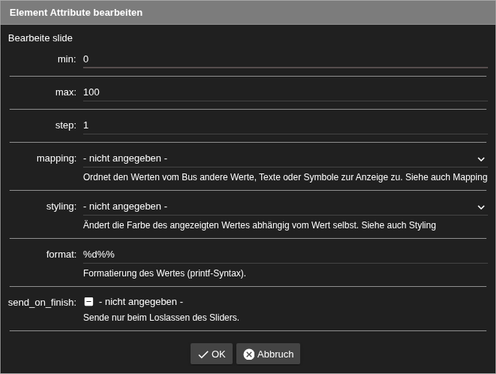Click the step input field
The image size is (496, 374).
285,125
